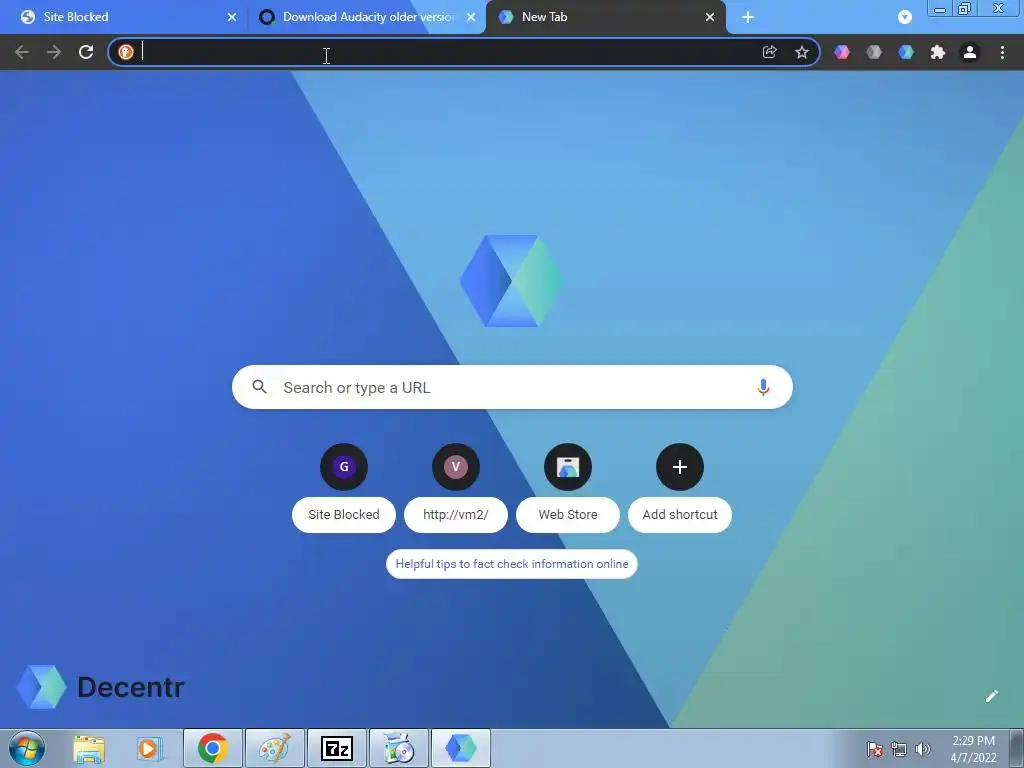Click the Search or type a URL box
1024x768 pixels.
512,387
